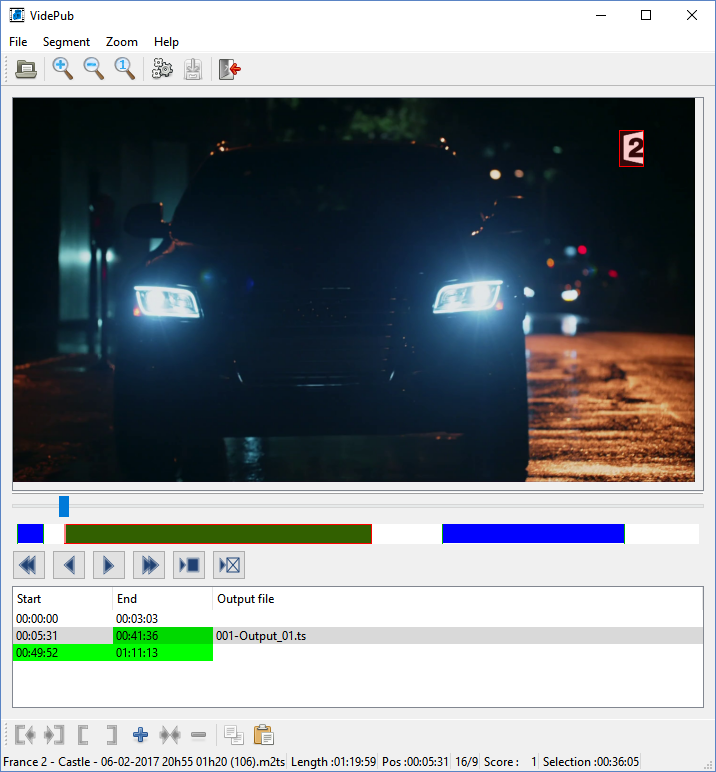The height and width of the screenshot is (772, 716).
Task: Click the open file folder icon
Action: click(27, 69)
